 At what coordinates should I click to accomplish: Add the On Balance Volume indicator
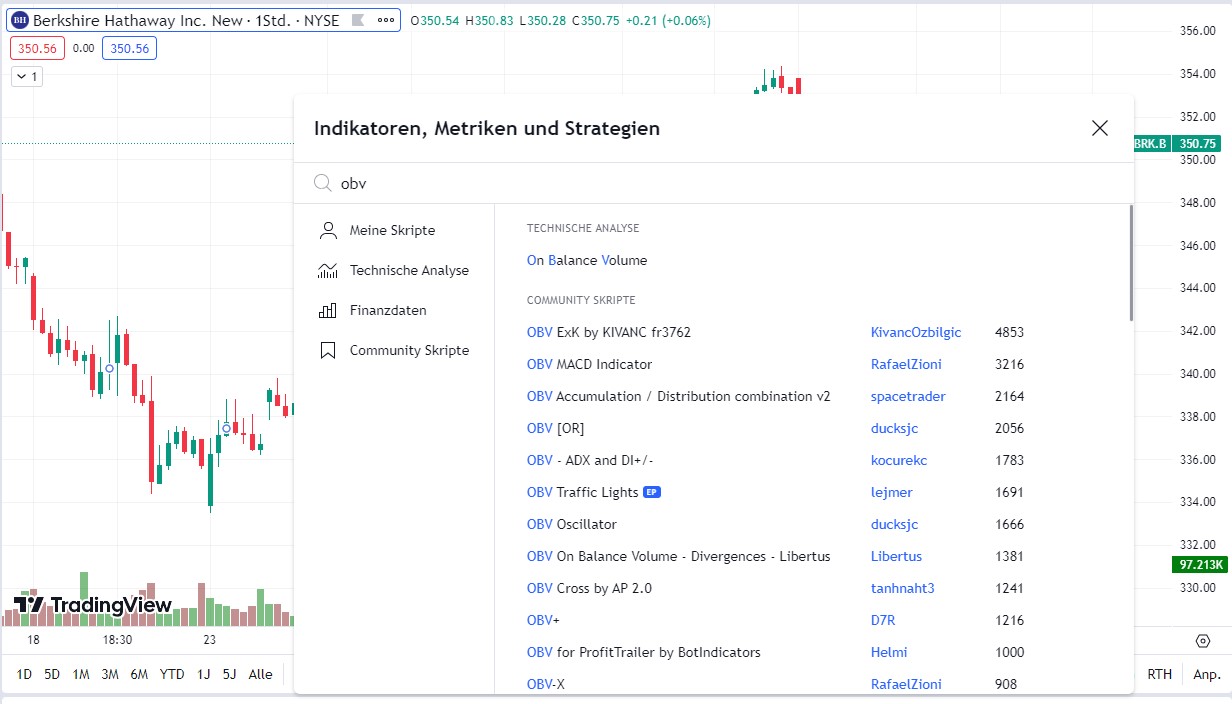(x=587, y=260)
